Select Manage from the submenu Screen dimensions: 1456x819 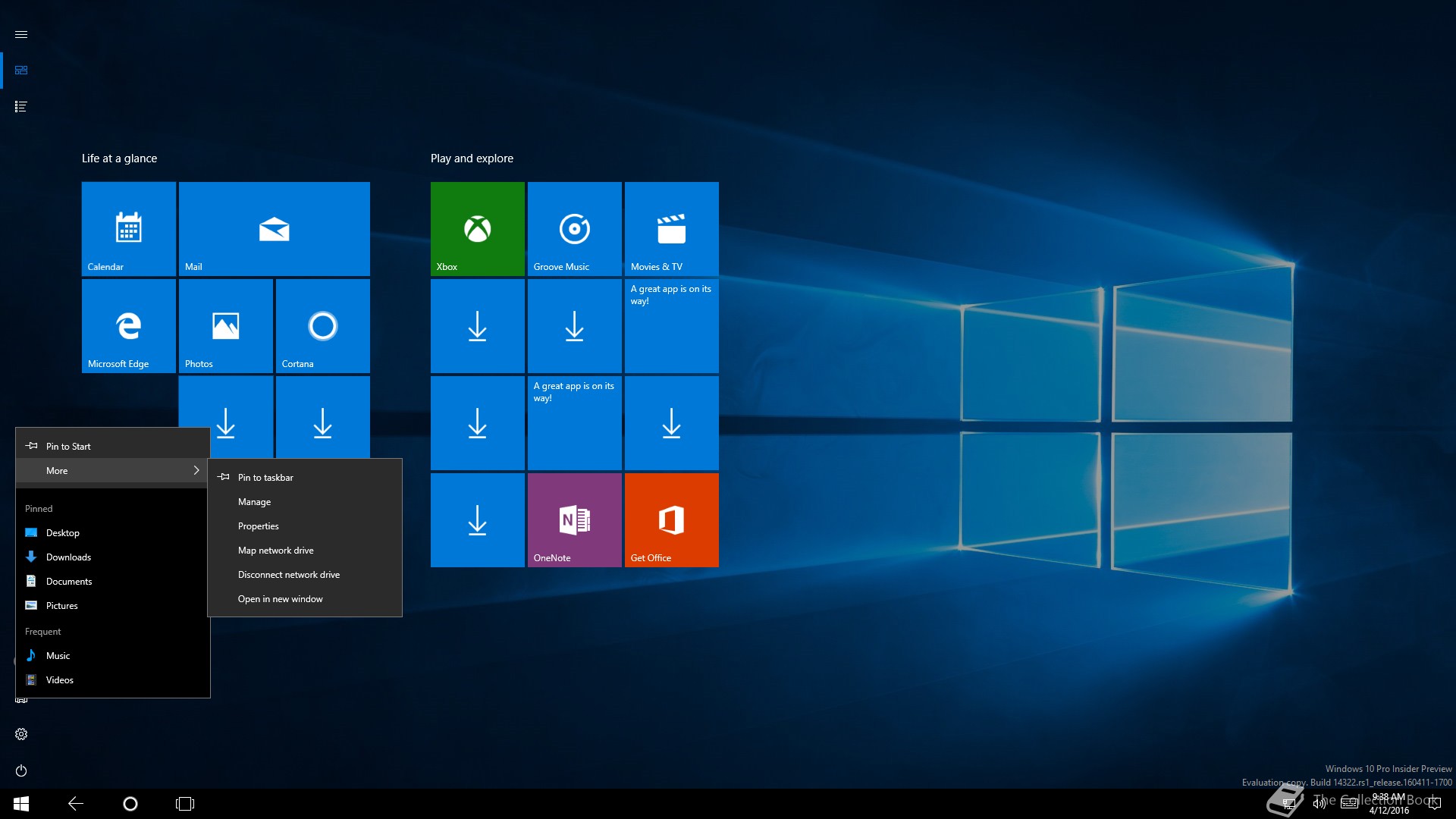coord(305,502)
